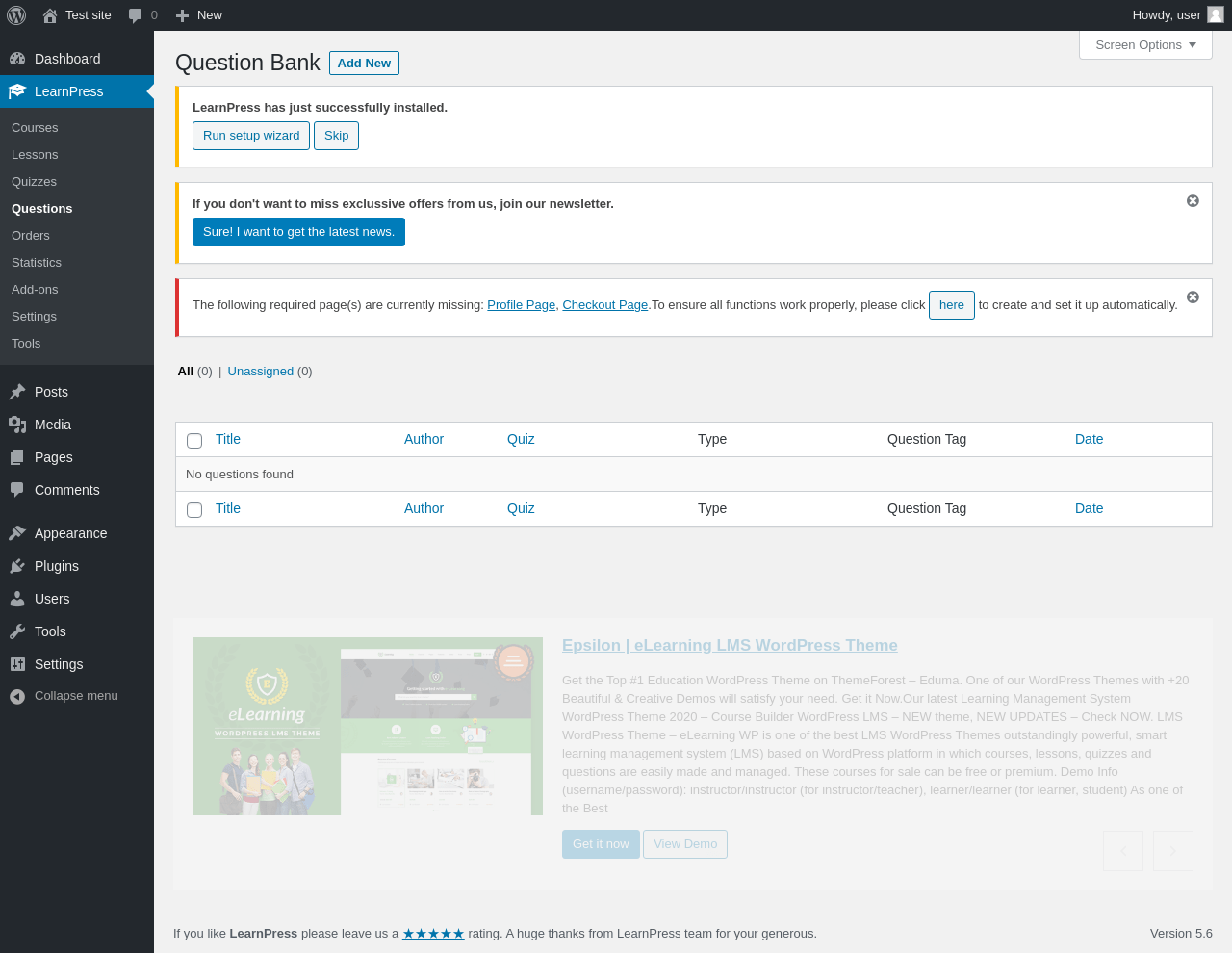
Task: Sort by Title in table footer
Action: (228, 508)
